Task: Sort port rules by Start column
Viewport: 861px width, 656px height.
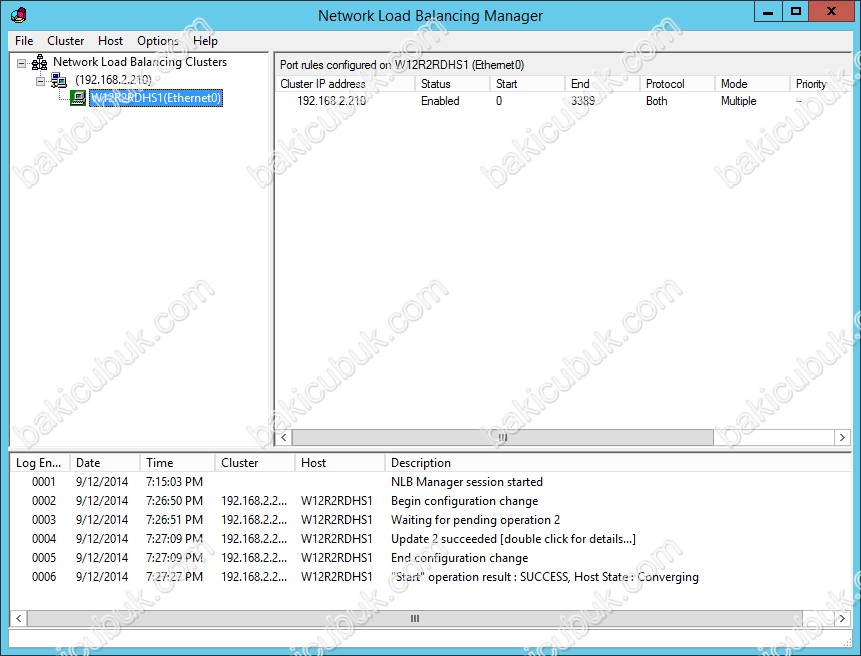Action: click(527, 83)
